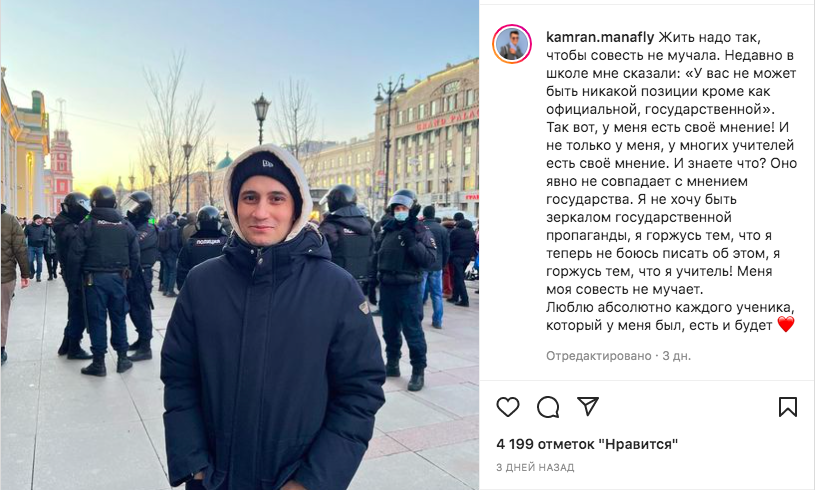815x490 pixels.
Task: Like the post with the heart icon
Action: pos(508,407)
